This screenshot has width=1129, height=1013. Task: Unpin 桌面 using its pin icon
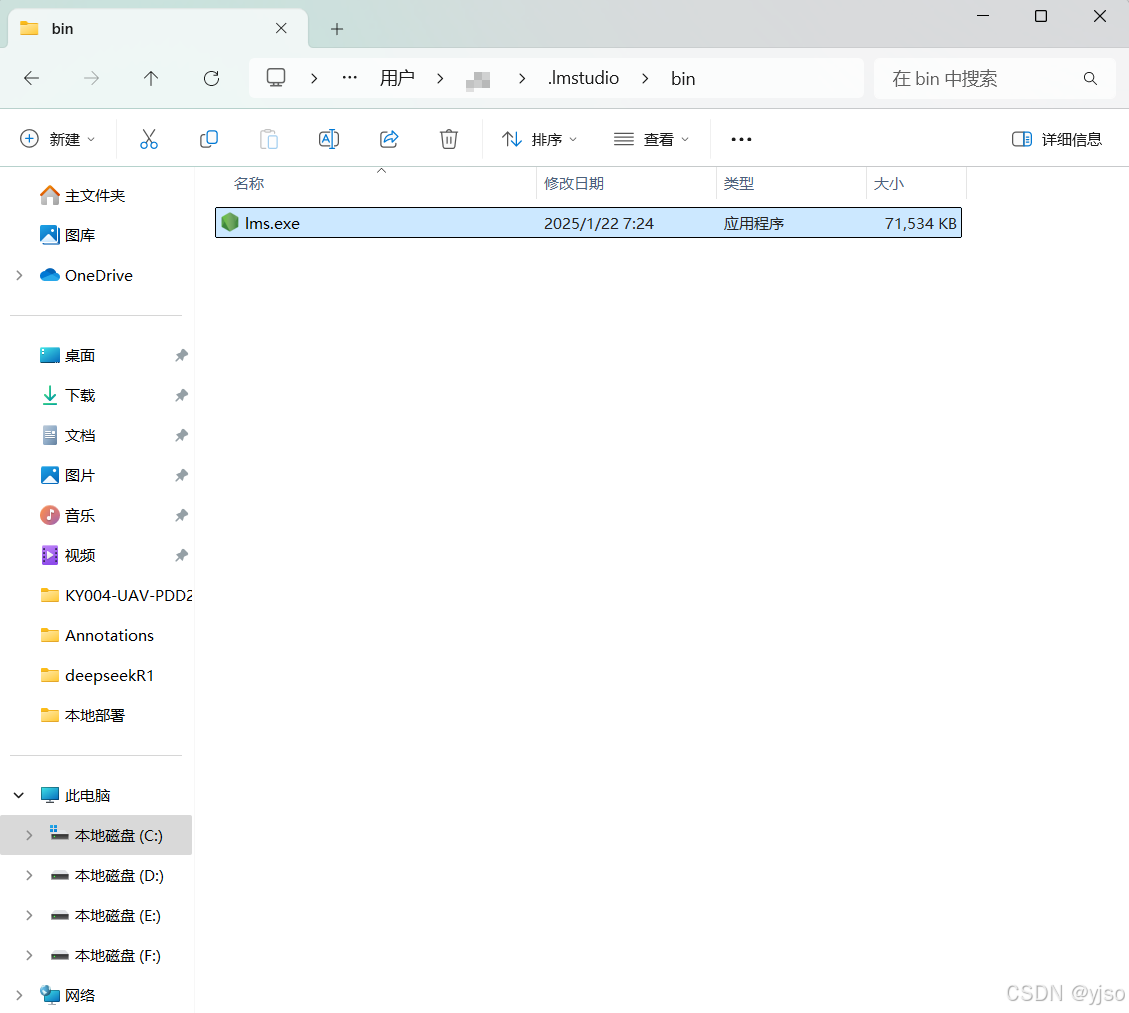[181, 355]
